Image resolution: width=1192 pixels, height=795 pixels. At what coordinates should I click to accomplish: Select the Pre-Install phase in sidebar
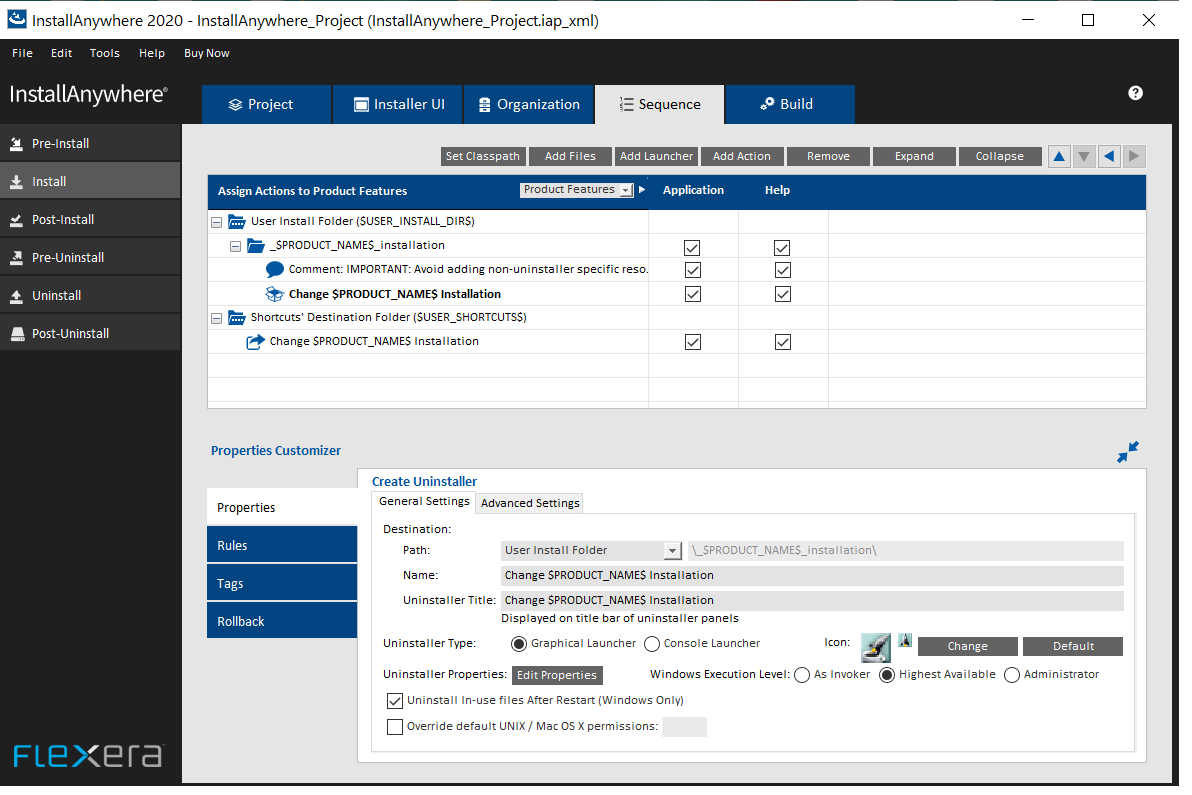pyautogui.click(x=90, y=143)
